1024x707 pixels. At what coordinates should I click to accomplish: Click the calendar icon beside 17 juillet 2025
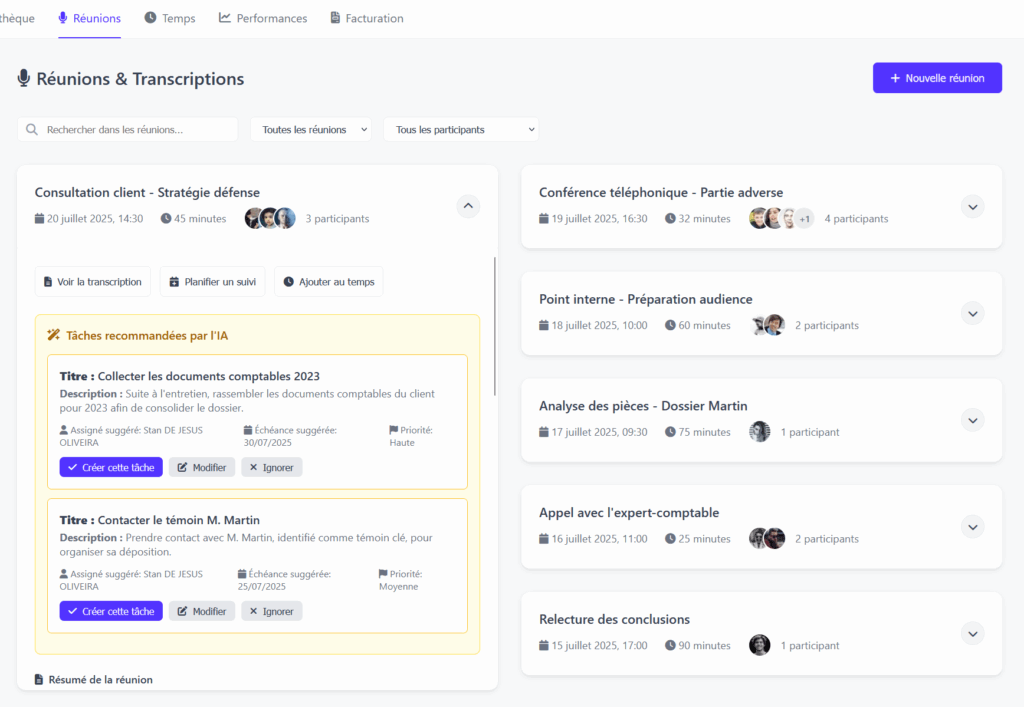(543, 432)
